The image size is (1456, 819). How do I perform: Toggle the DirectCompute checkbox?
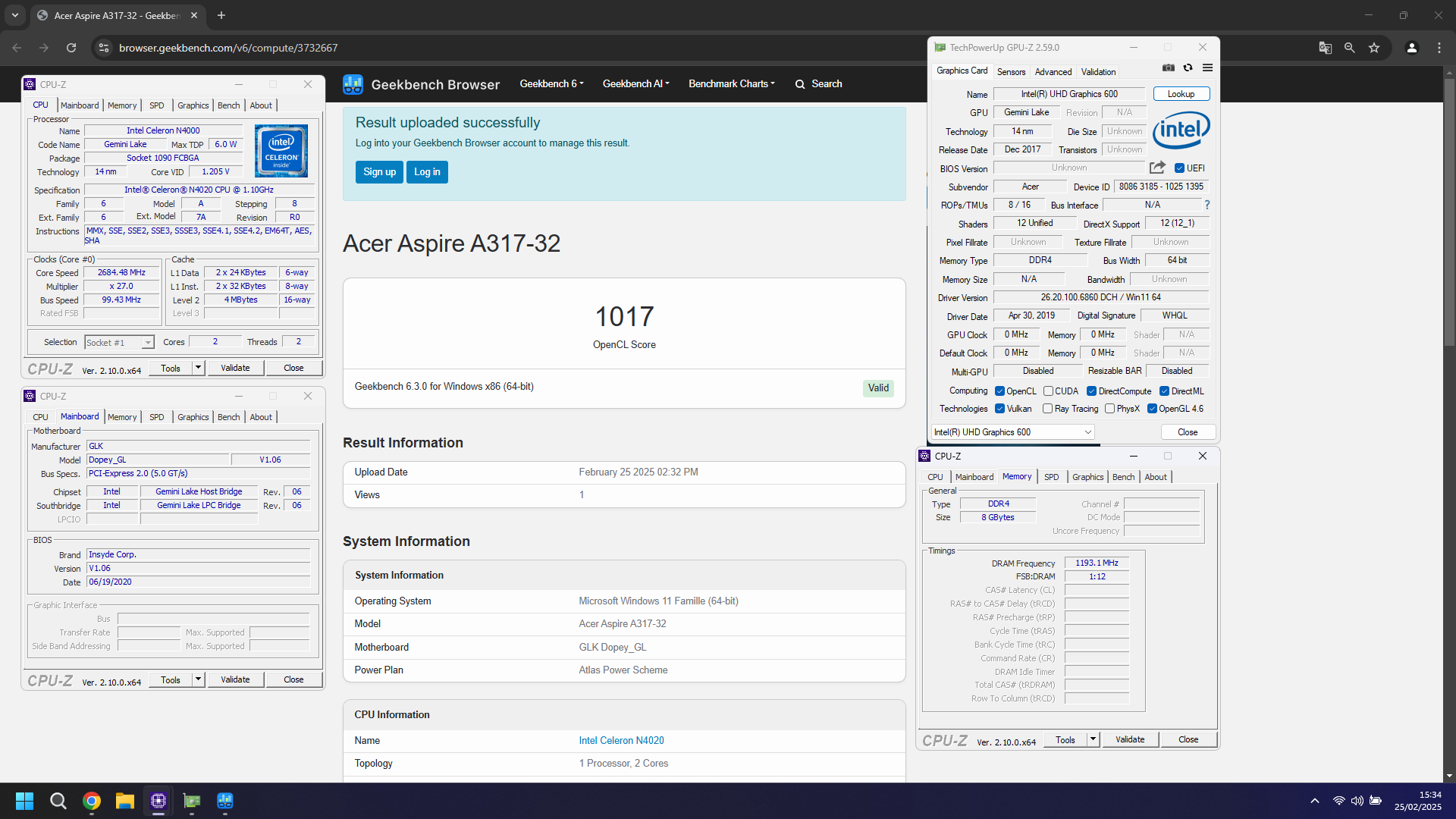[1091, 391]
